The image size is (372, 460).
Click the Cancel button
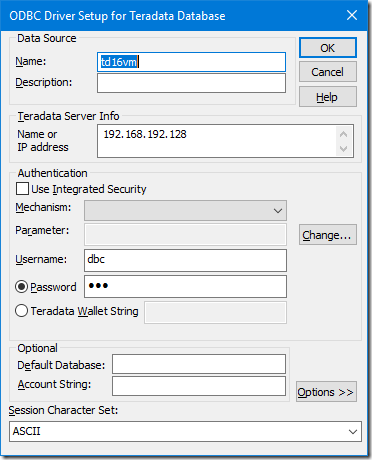tap(328, 72)
